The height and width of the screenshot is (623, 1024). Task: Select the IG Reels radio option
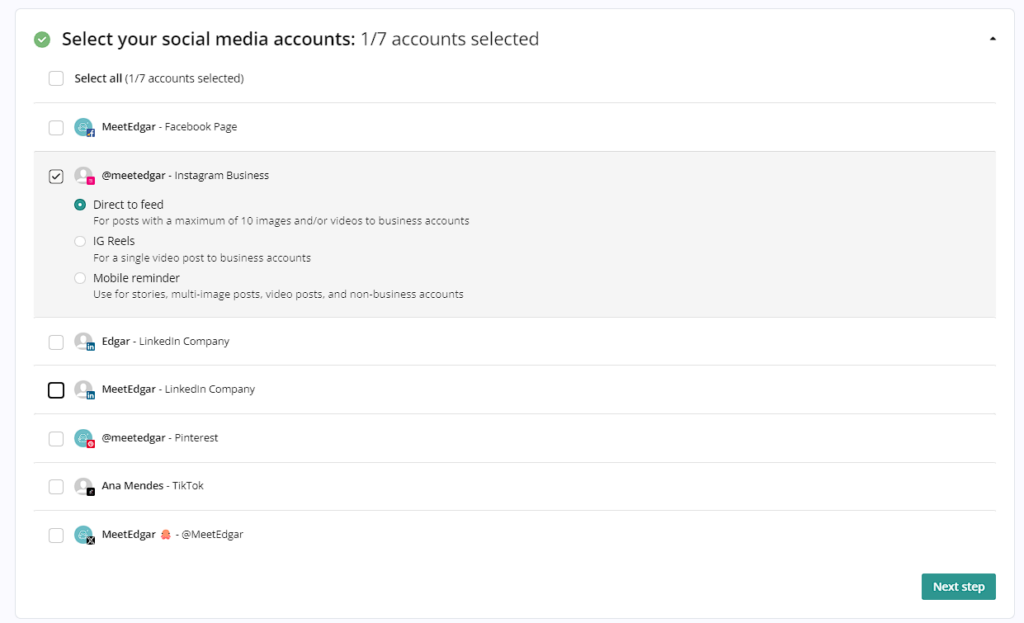(80, 242)
